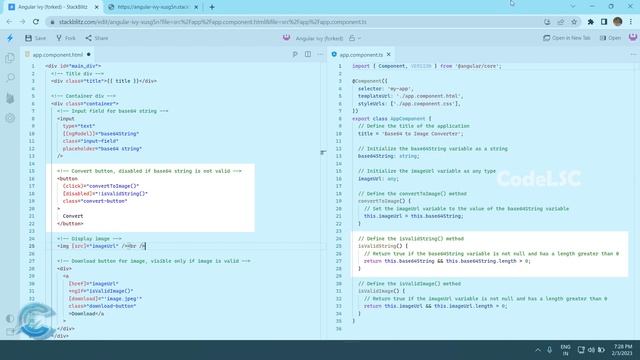
Task: Close the app.component.ts editor tab
Action: pyautogui.click(x=389, y=54)
